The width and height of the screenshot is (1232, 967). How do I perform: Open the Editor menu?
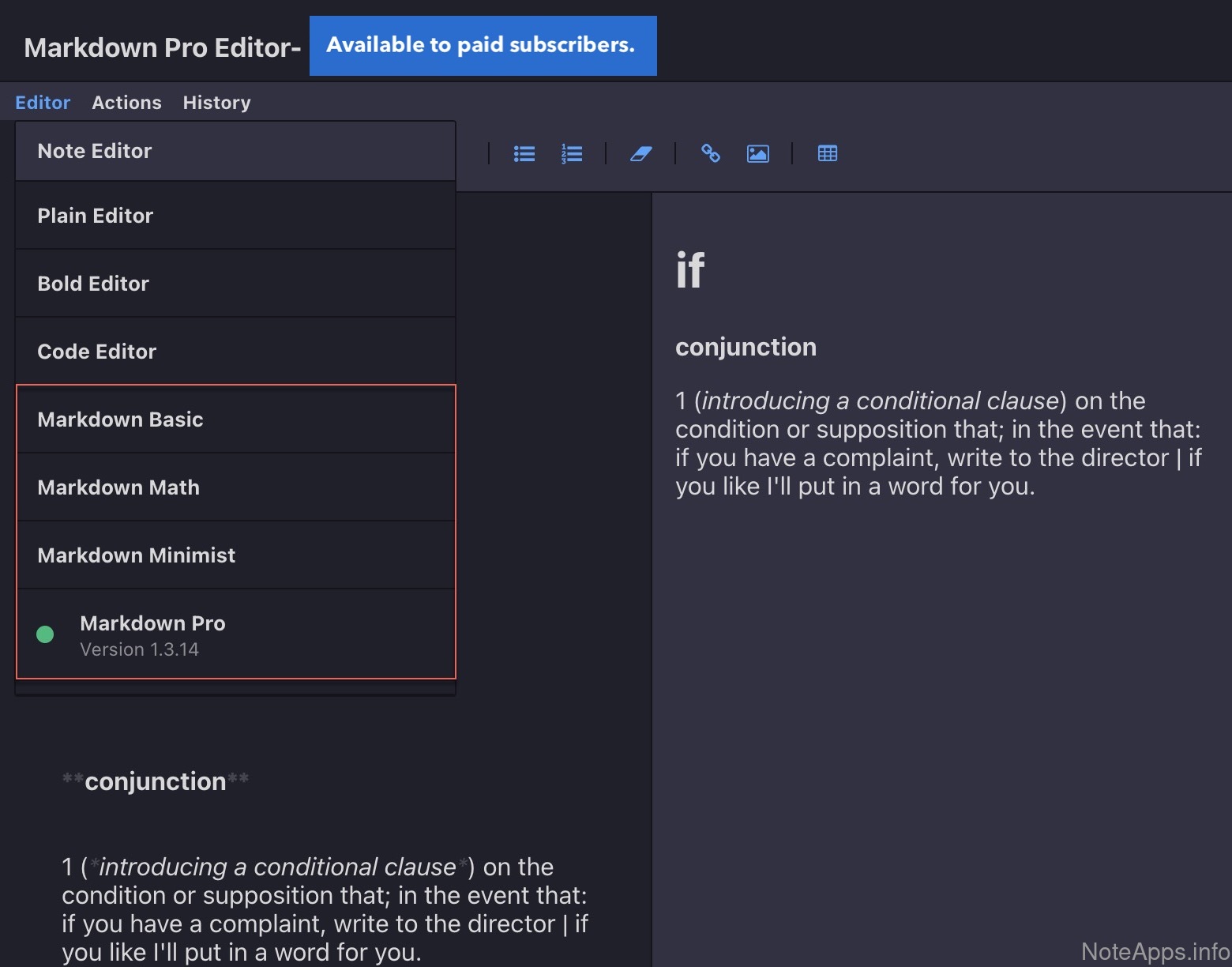point(43,103)
